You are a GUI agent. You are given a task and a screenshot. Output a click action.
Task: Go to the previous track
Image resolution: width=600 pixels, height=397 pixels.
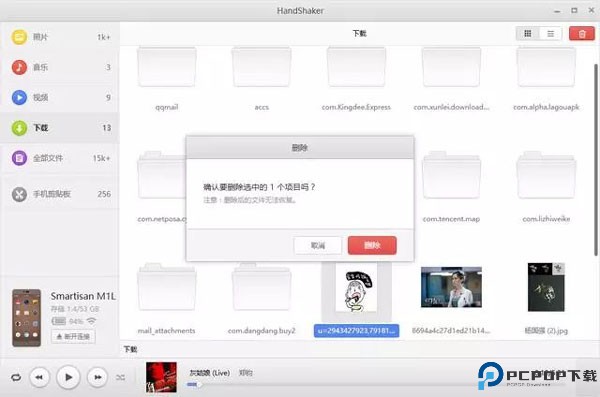[39, 377]
